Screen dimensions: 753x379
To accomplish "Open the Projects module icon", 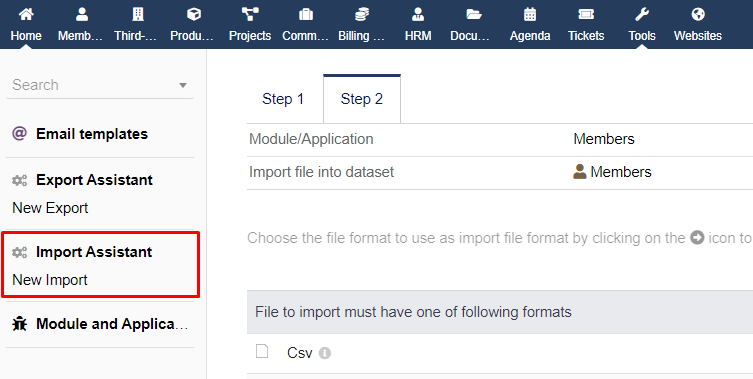I will click(x=250, y=14).
